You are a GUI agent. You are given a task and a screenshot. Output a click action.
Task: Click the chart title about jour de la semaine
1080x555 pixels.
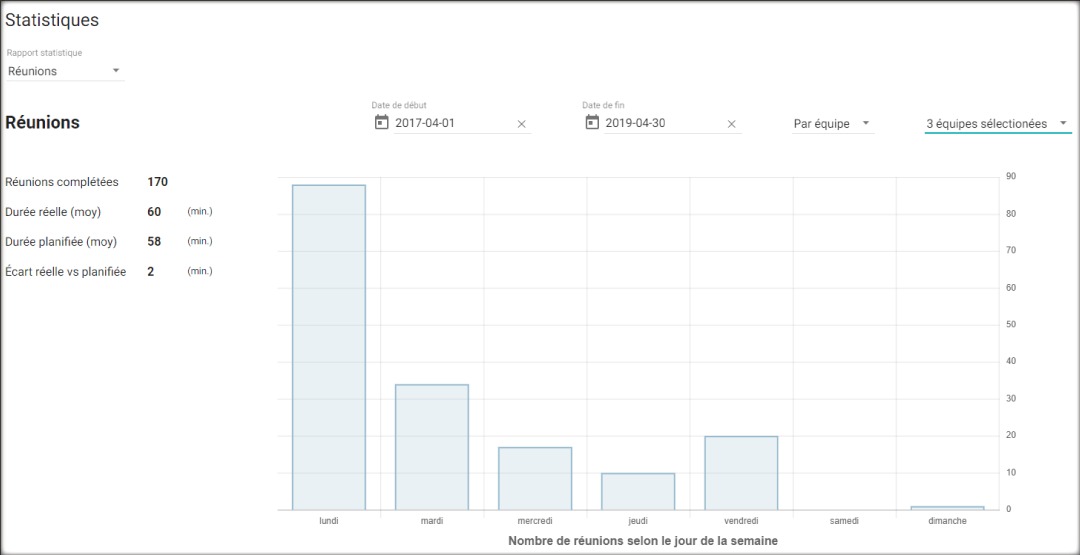coord(643,541)
